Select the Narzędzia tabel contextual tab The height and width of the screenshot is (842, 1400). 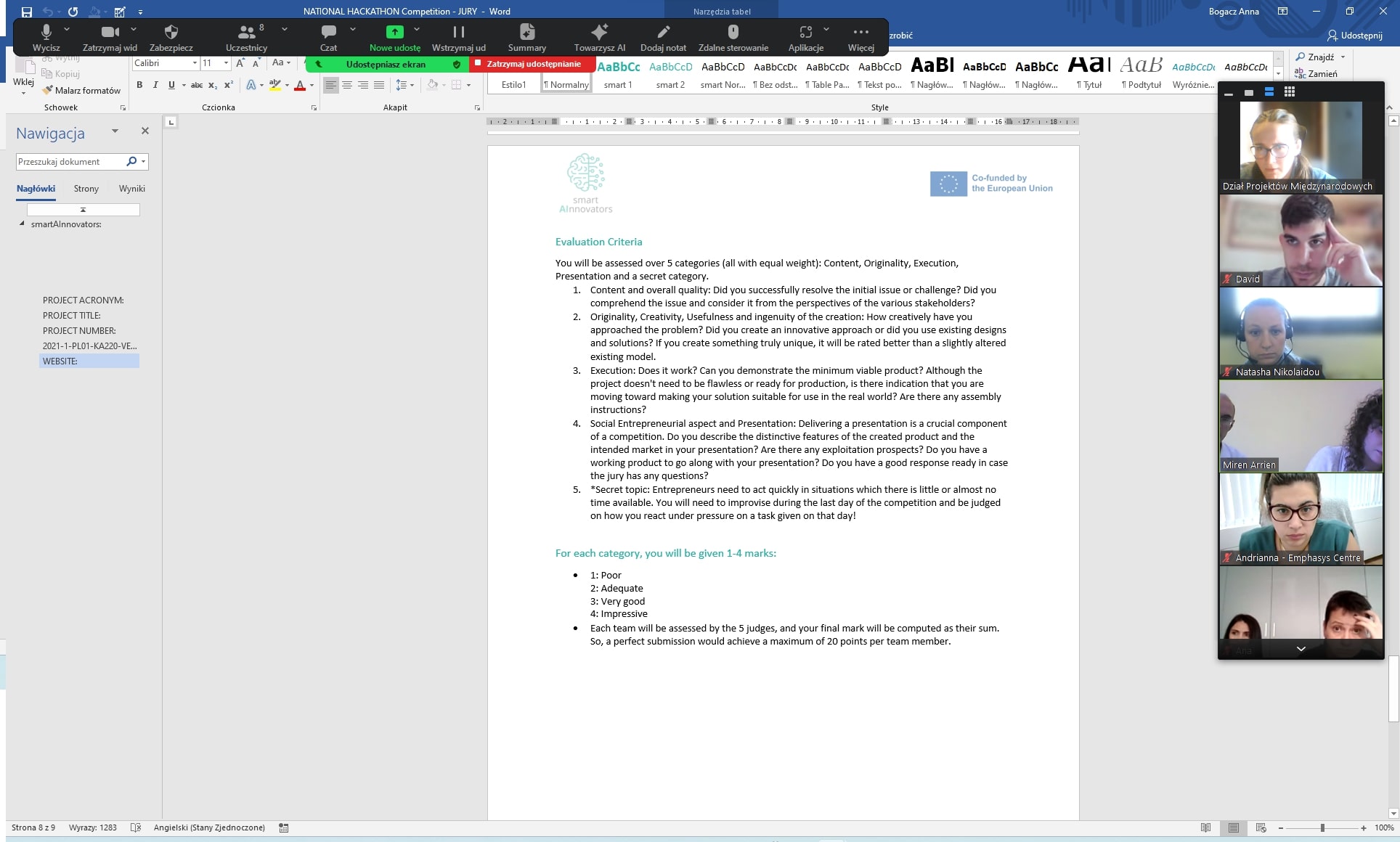(x=722, y=12)
